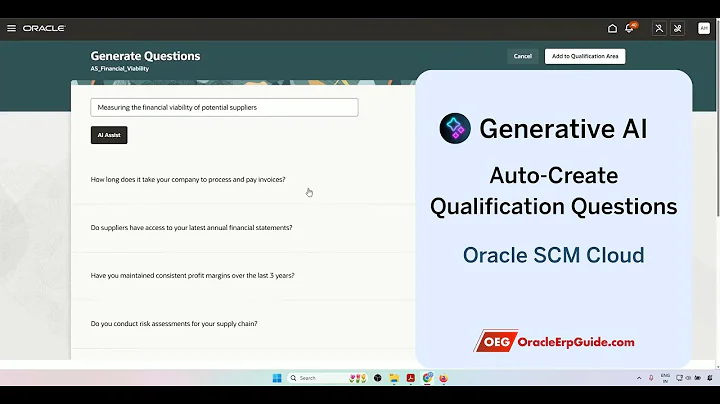This screenshot has height=404, width=720.
Task: Click the Generate Questions page heading
Action: (145, 56)
